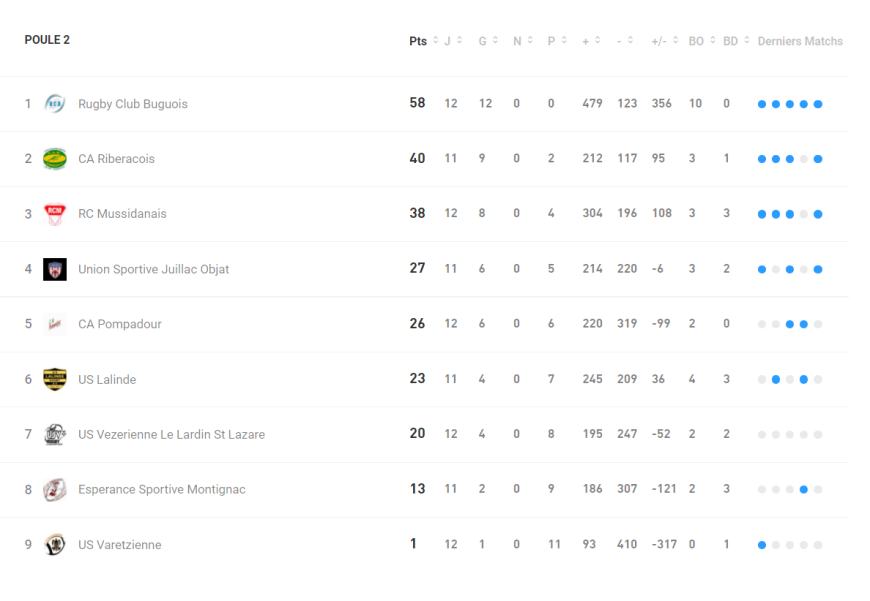Click the Esperance Sportive Montignac logo
The width and height of the screenshot is (870, 601).
55,489
